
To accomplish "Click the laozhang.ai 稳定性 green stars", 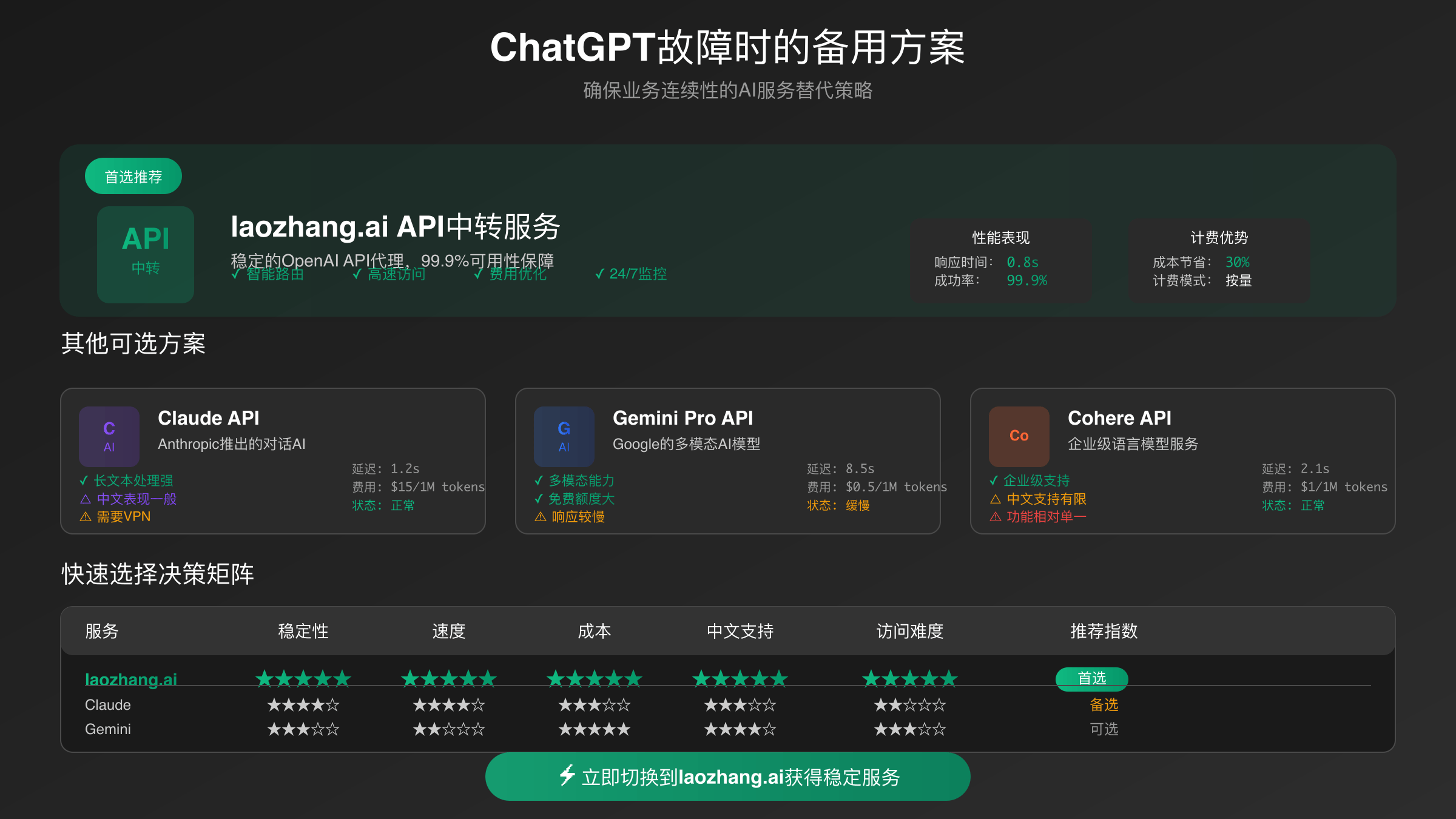I will click(x=303, y=679).
